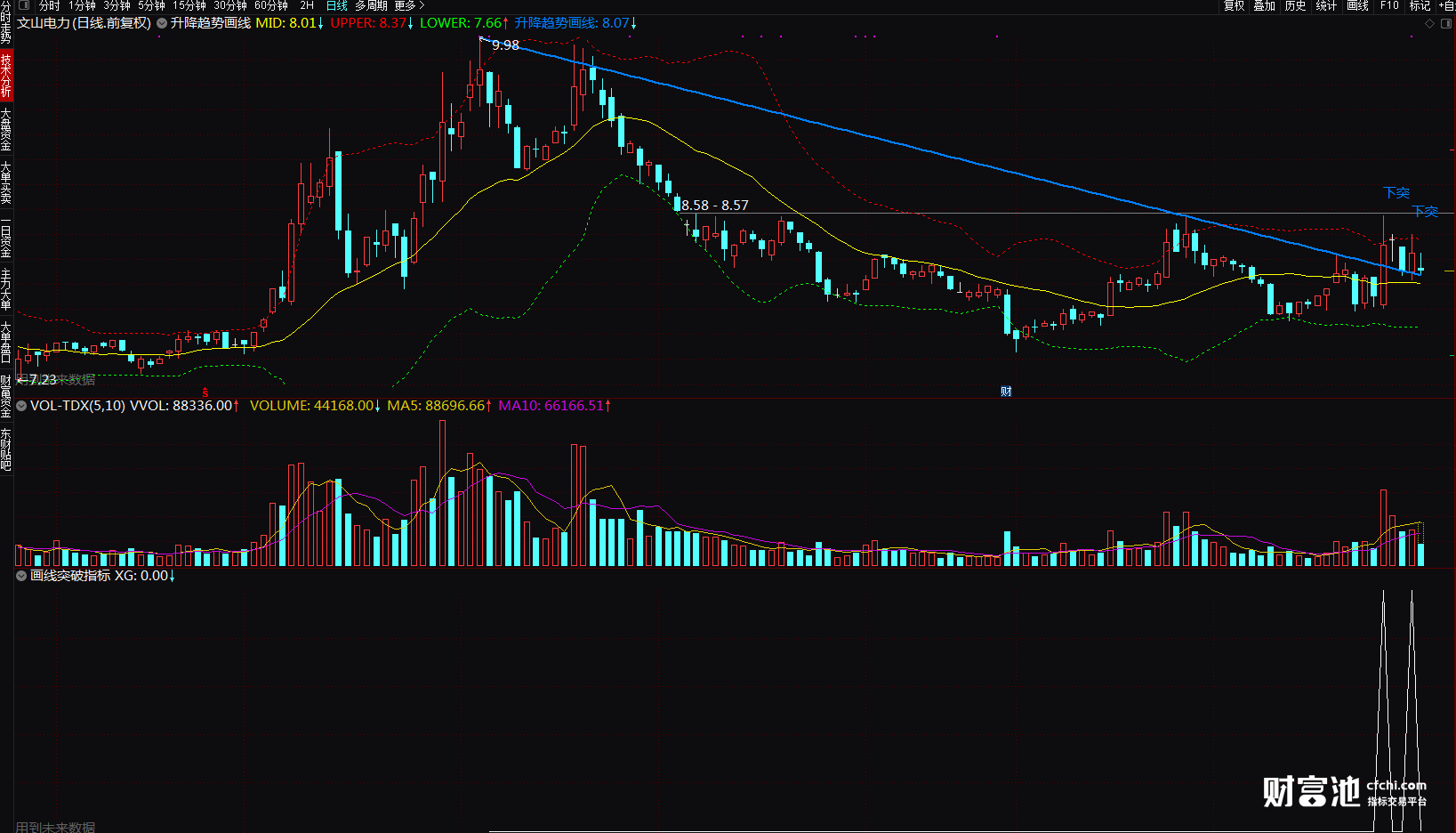Image resolution: width=1456 pixels, height=833 pixels.
Task: Click the +自 add button
Action: [x=1447, y=5]
